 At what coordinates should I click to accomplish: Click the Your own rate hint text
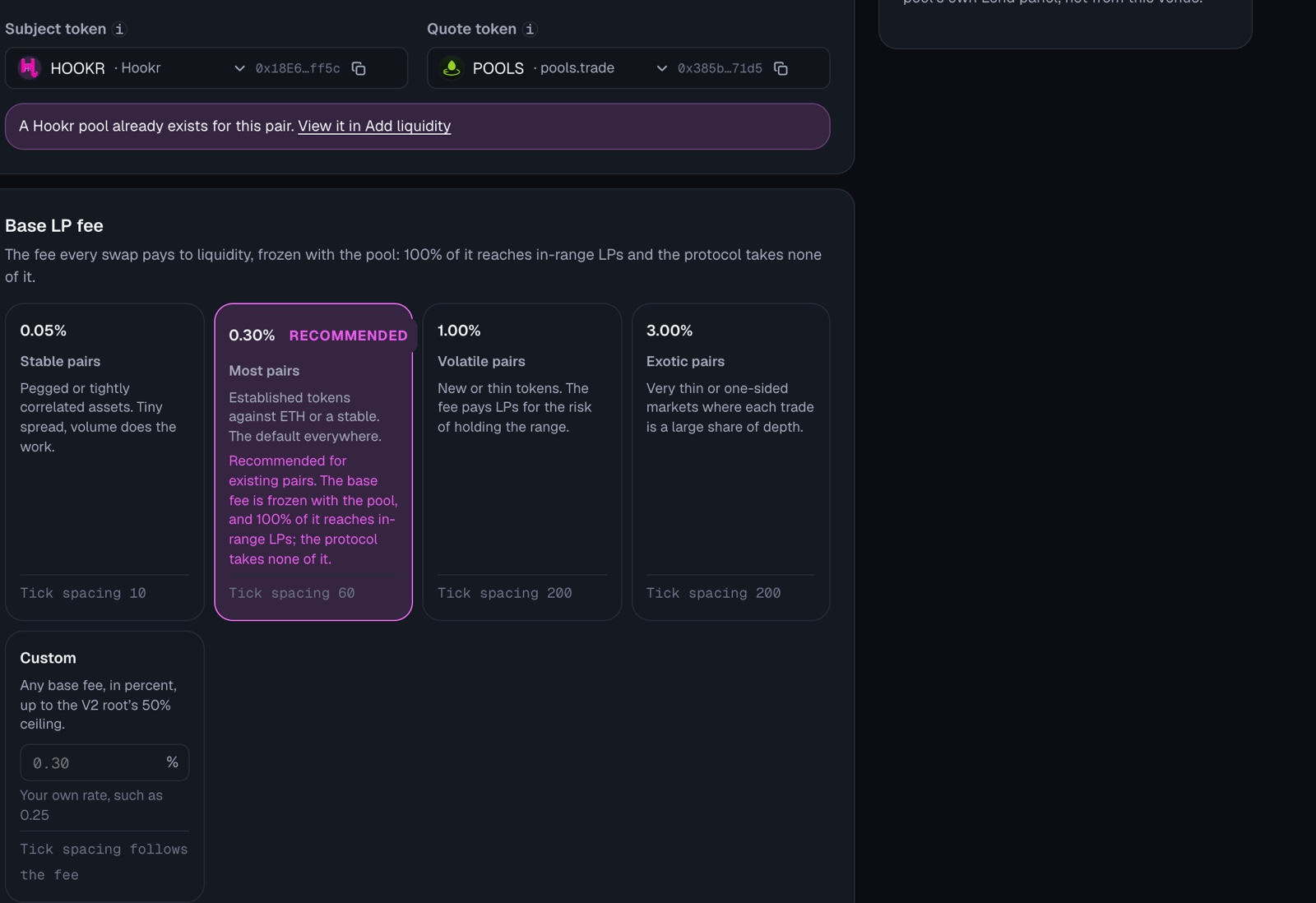[x=91, y=805]
